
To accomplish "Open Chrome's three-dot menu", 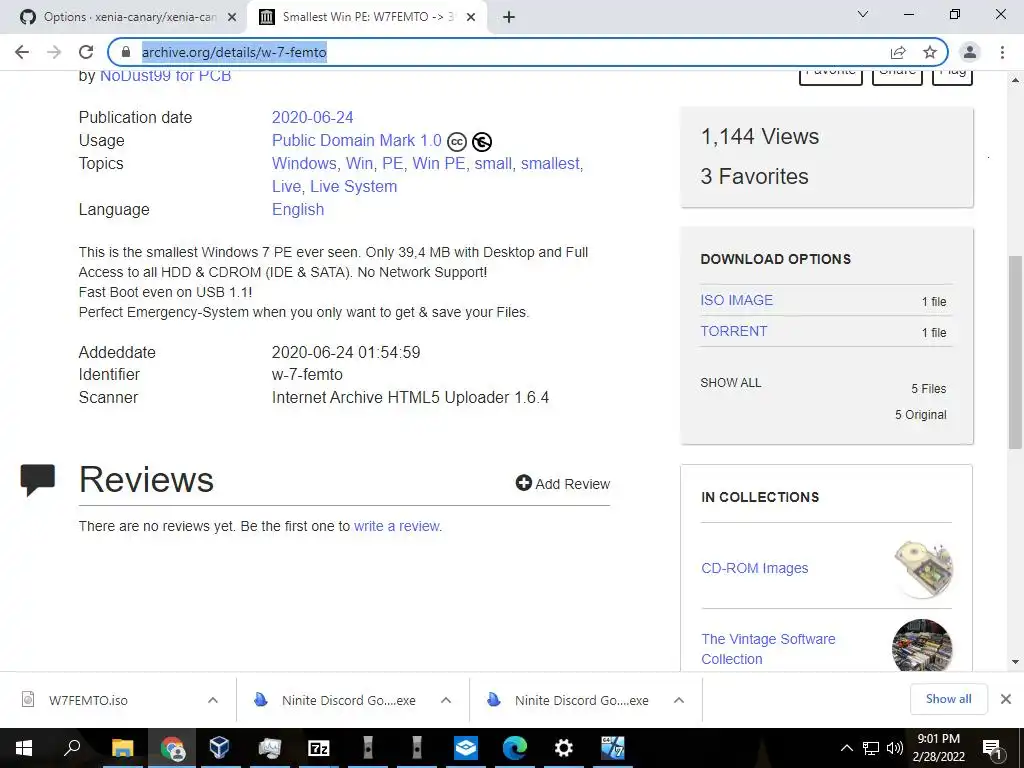I will click(1002, 52).
